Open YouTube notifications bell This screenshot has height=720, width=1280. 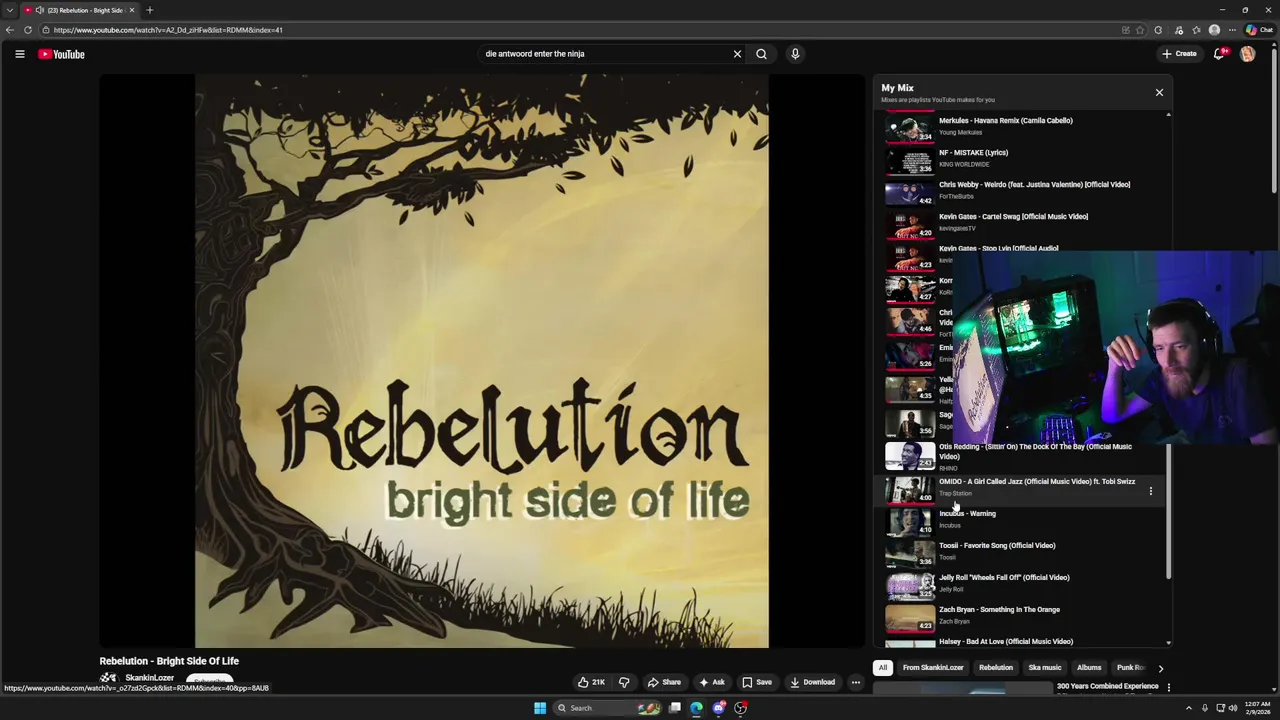pyautogui.click(x=1219, y=54)
